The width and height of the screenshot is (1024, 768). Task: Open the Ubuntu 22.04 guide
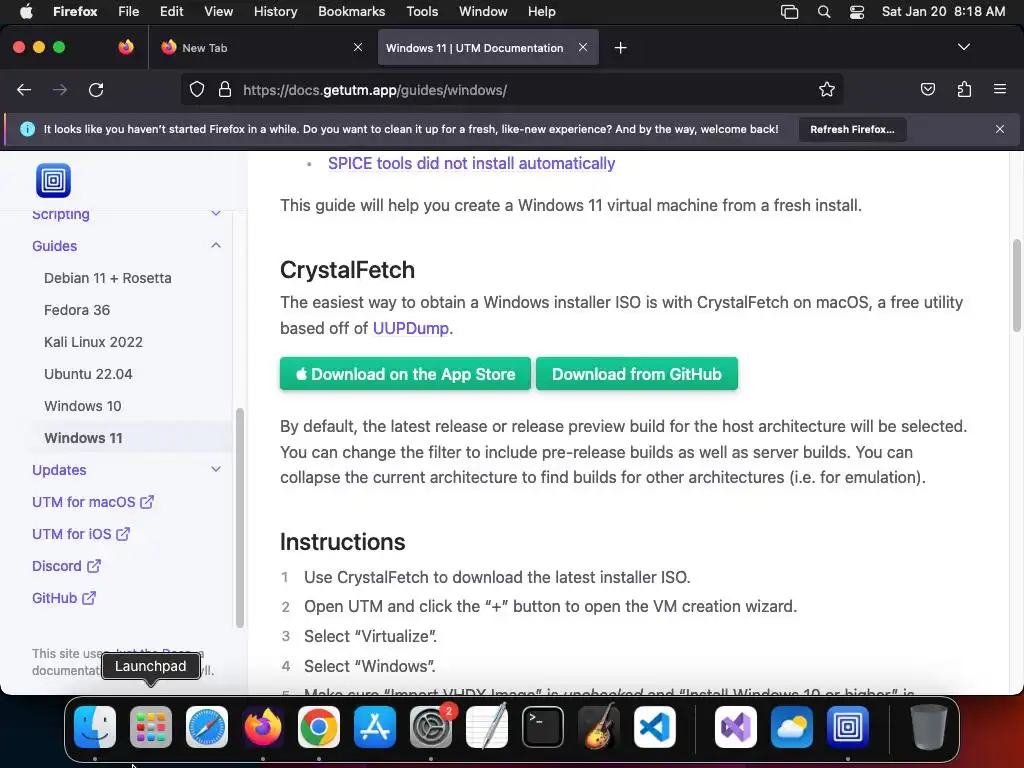point(88,374)
